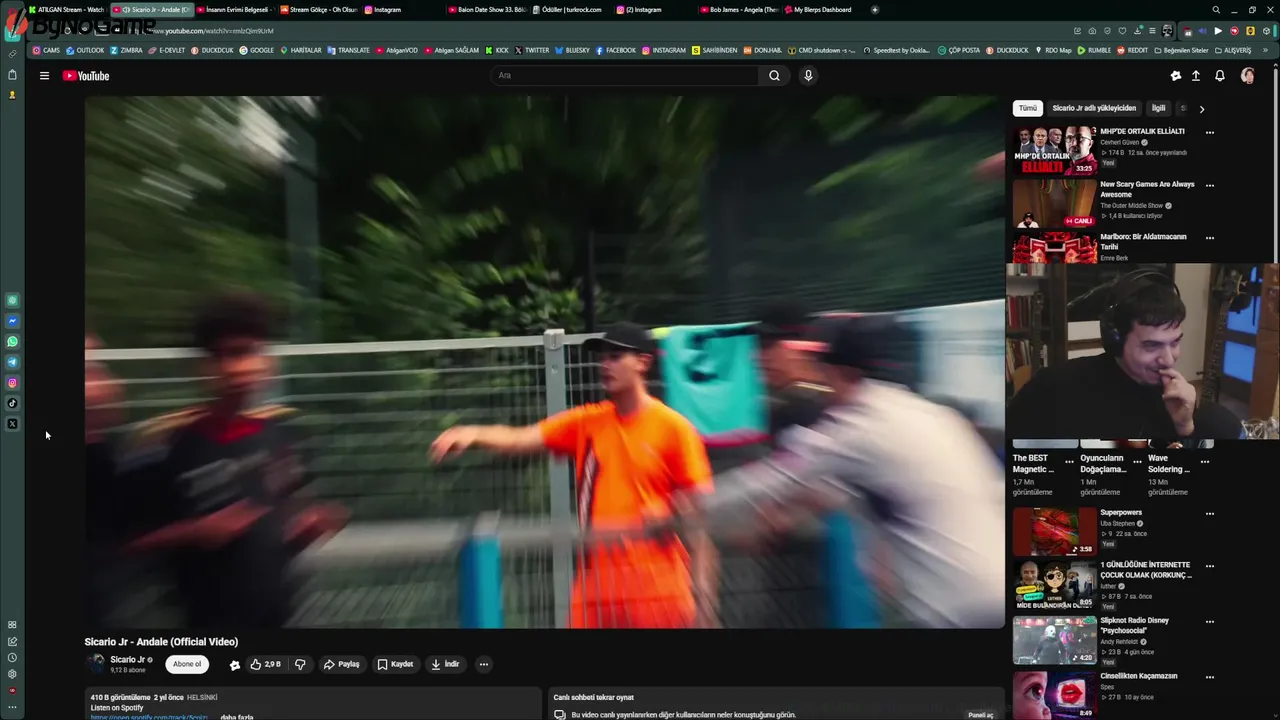This screenshot has width=1280, height=720.
Task: Open the REDDIT bookmark
Action: (x=1132, y=50)
